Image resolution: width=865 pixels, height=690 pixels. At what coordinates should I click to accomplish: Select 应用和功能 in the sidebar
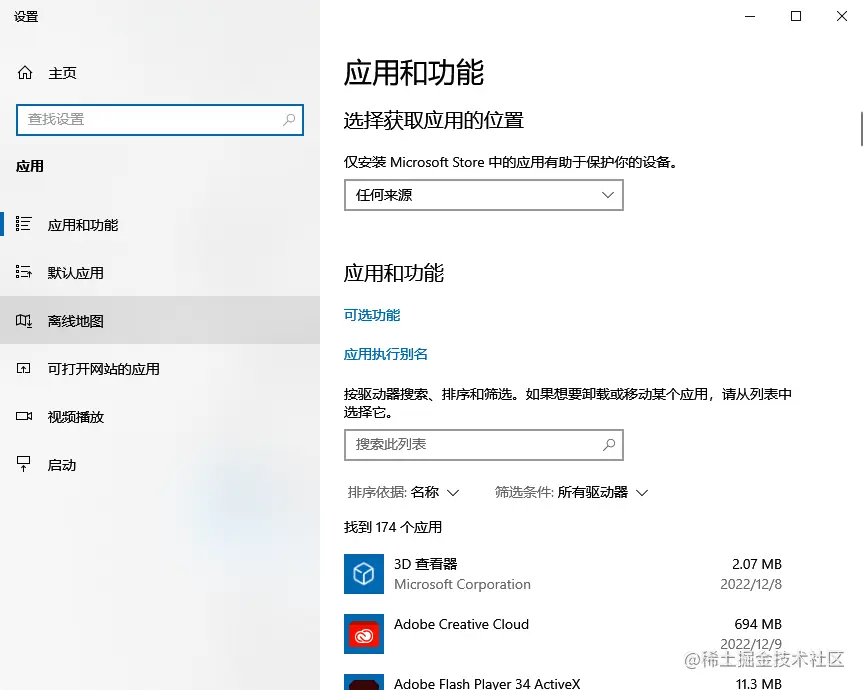click(x=160, y=224)
